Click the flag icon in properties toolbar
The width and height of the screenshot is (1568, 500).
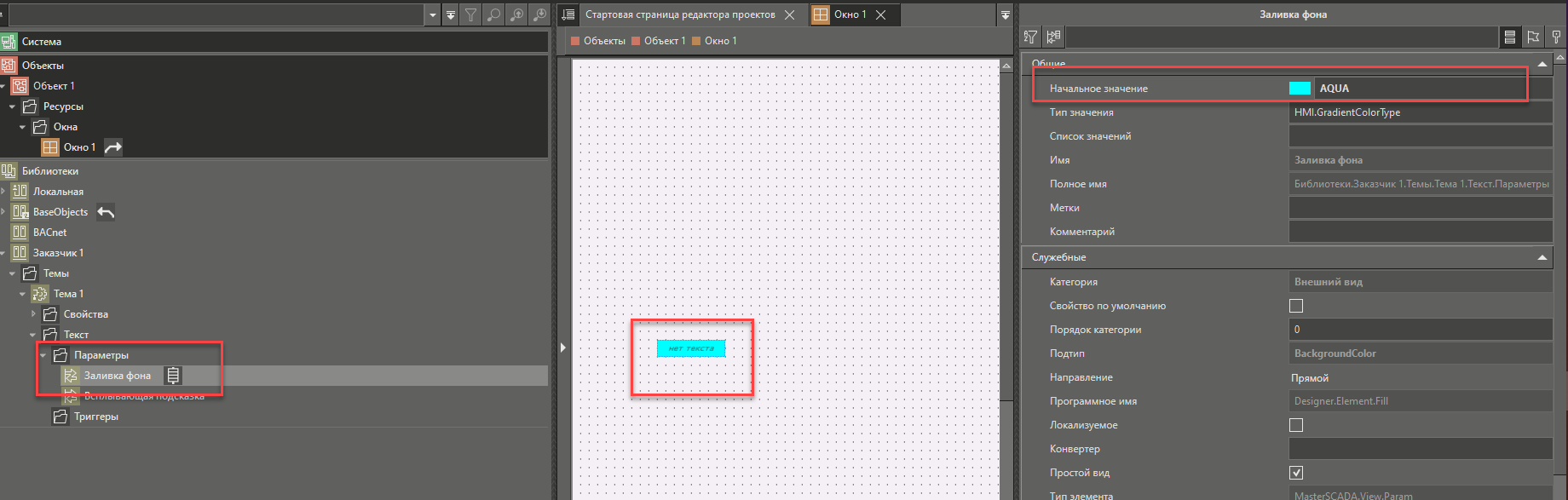[x=1533, y=37]
